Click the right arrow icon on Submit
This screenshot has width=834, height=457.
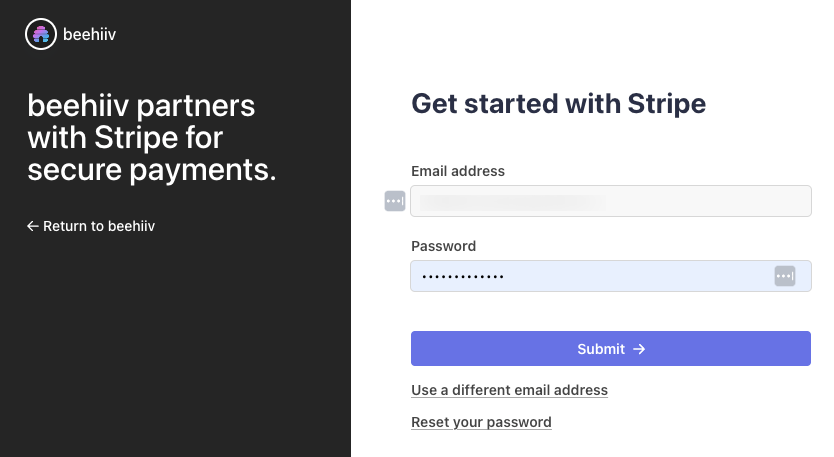coord(639,349)
